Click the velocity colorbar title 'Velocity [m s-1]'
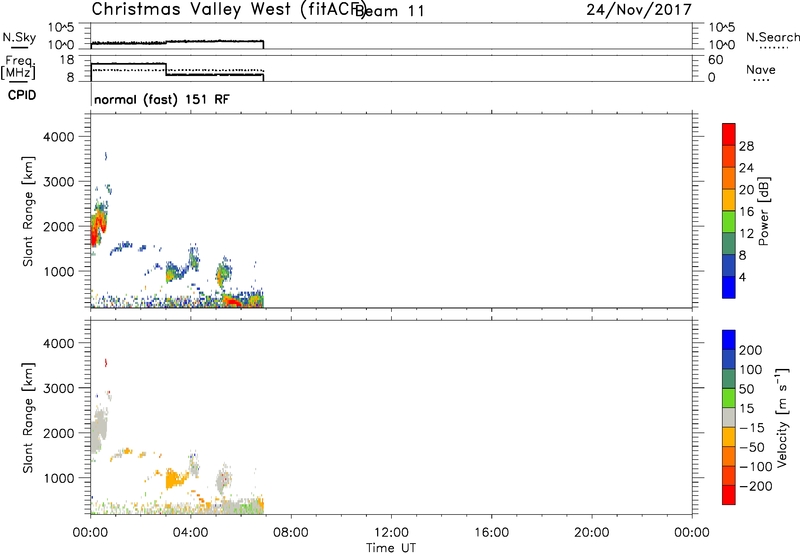The height and width of the screenshot is (554, 800). pyautogui.click(x=782, y=417)
